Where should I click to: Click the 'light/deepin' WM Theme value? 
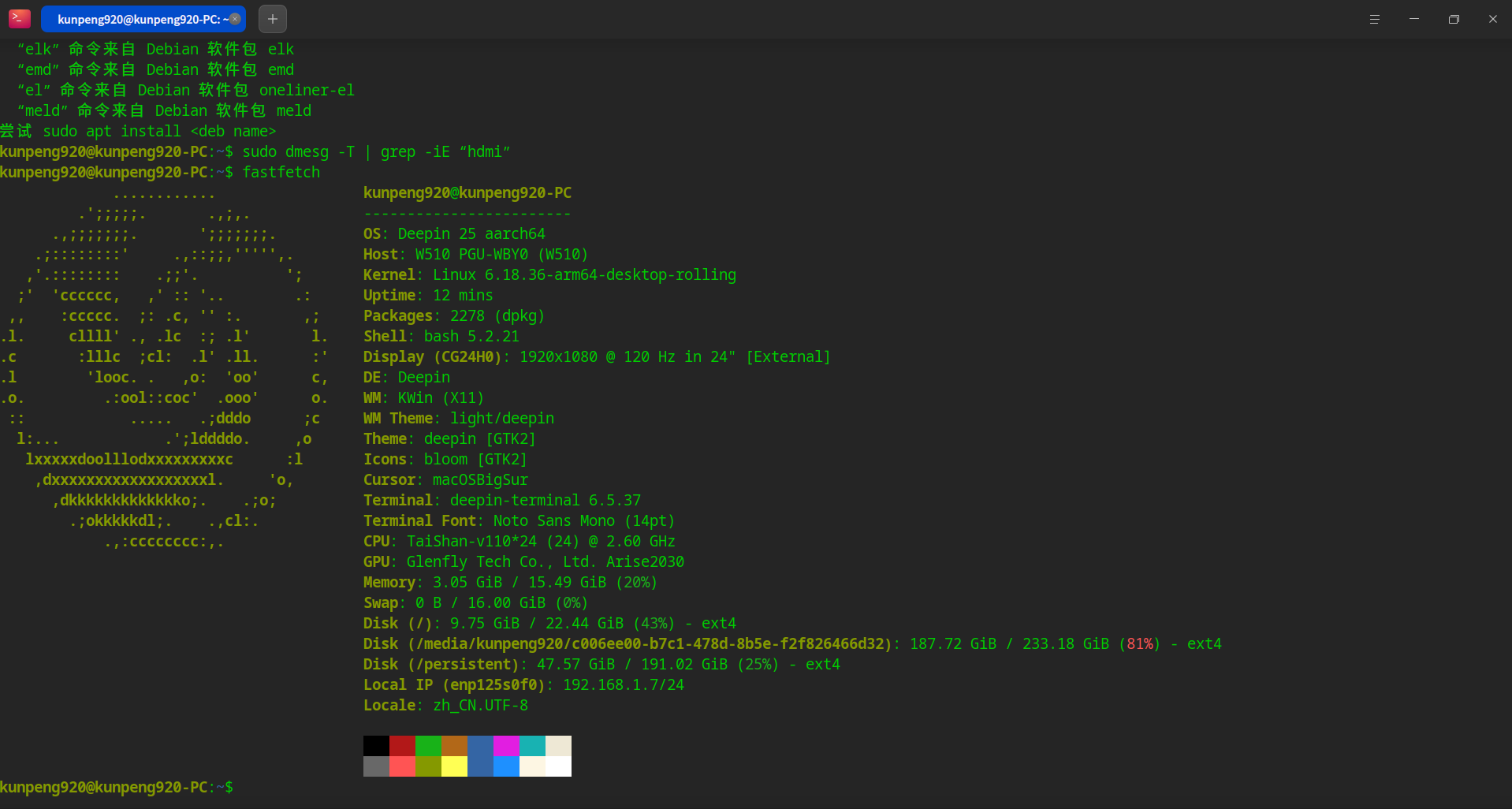click(x=502, y=418)
